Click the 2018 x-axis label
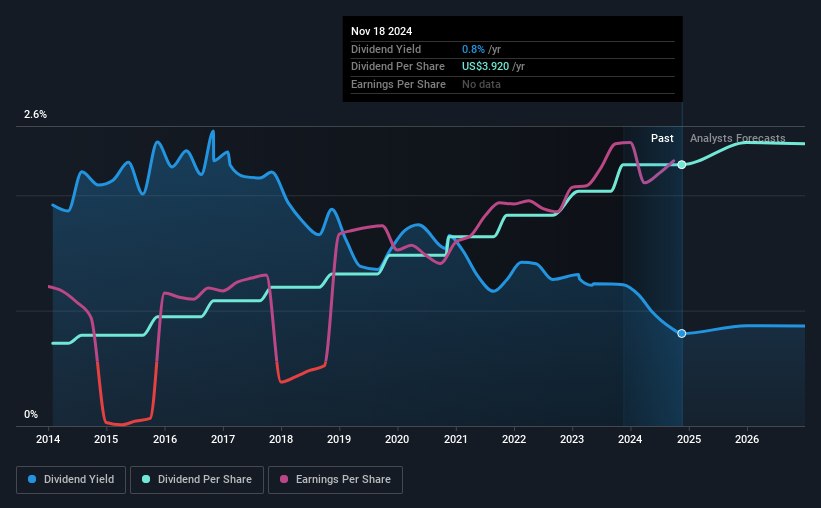 [x=281, y=439]
